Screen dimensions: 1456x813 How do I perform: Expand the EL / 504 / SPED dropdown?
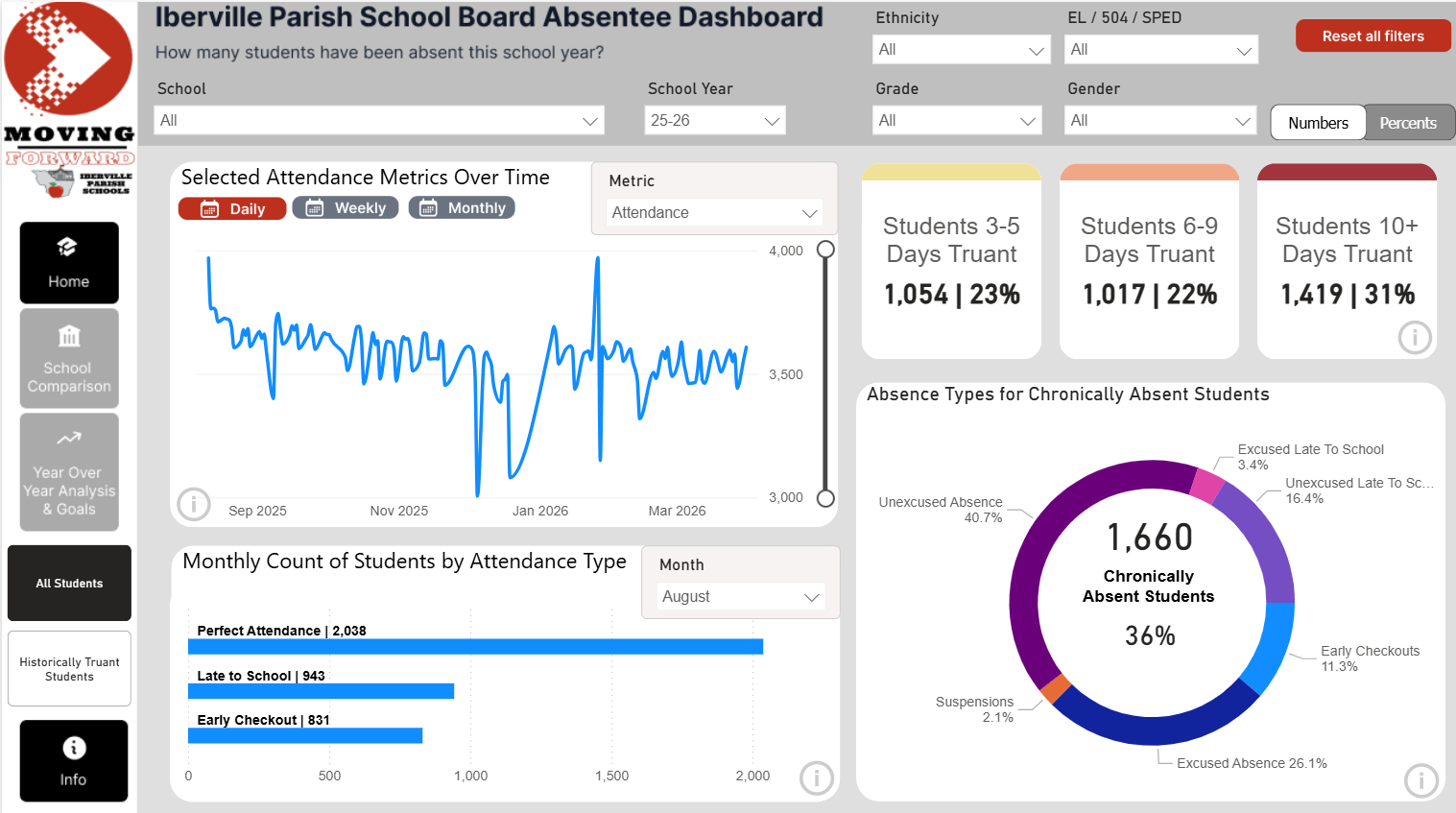[x=1161, y=49]
